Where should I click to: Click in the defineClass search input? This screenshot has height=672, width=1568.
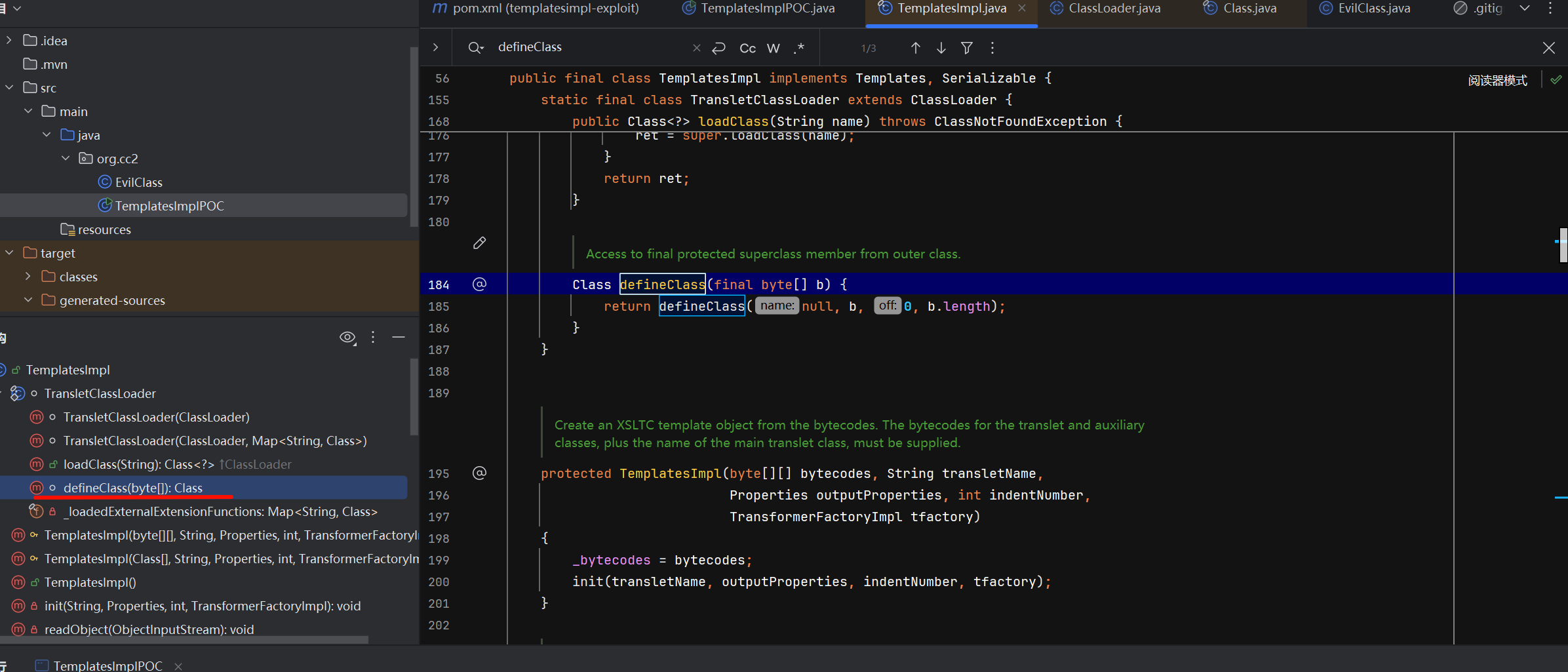click(590, 47)
